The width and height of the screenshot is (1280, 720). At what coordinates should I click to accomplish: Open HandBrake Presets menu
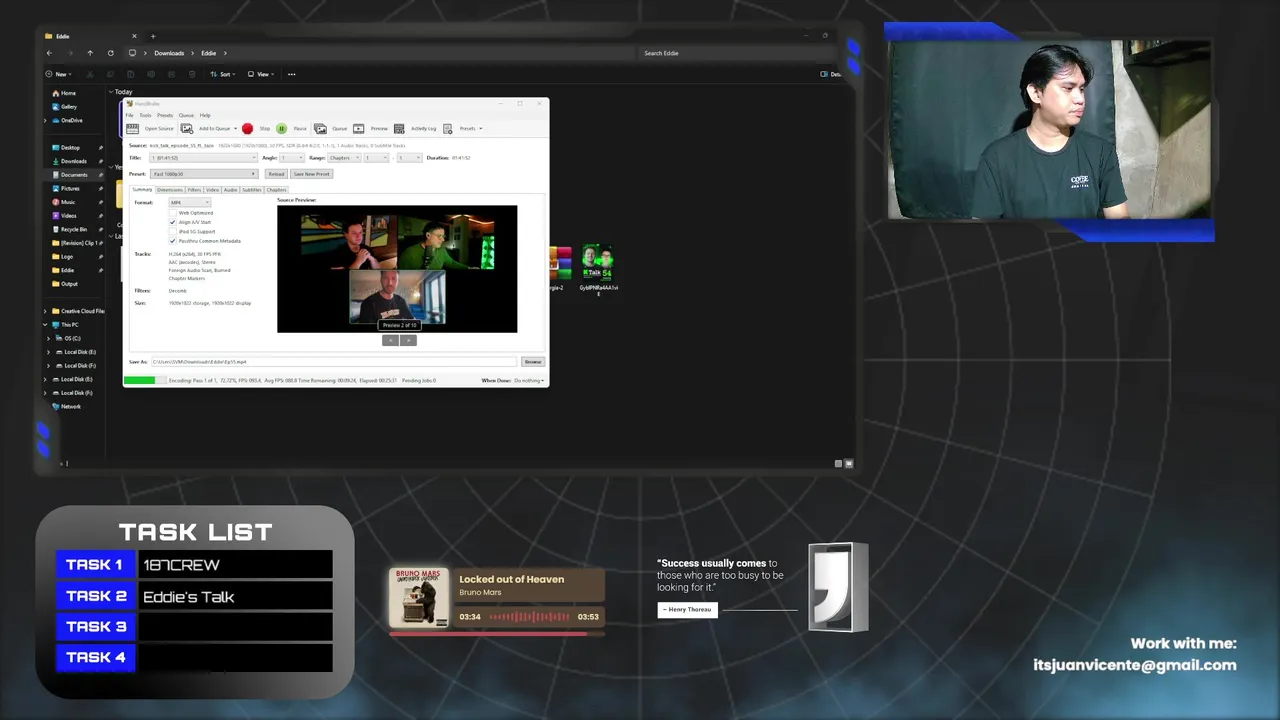165,115
